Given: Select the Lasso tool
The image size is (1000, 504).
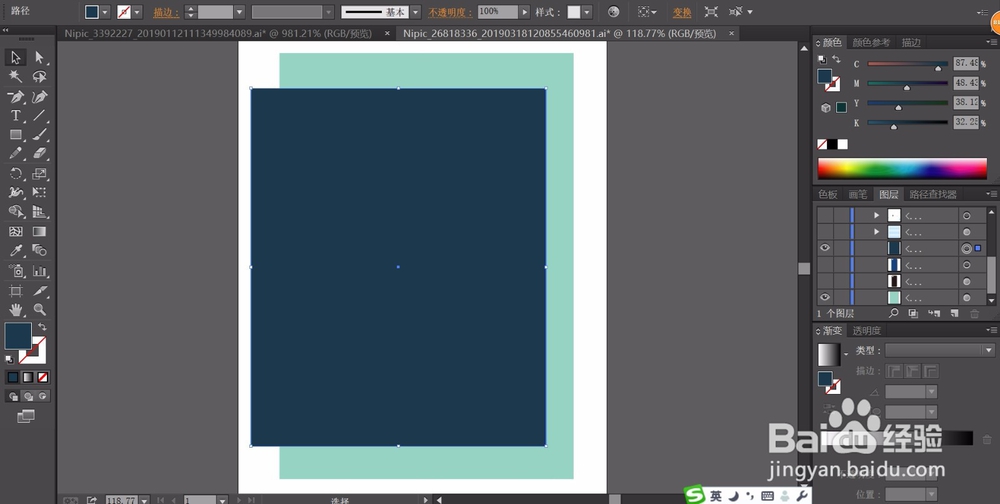Looking at the screenshot, I should (x=40, y=77).
